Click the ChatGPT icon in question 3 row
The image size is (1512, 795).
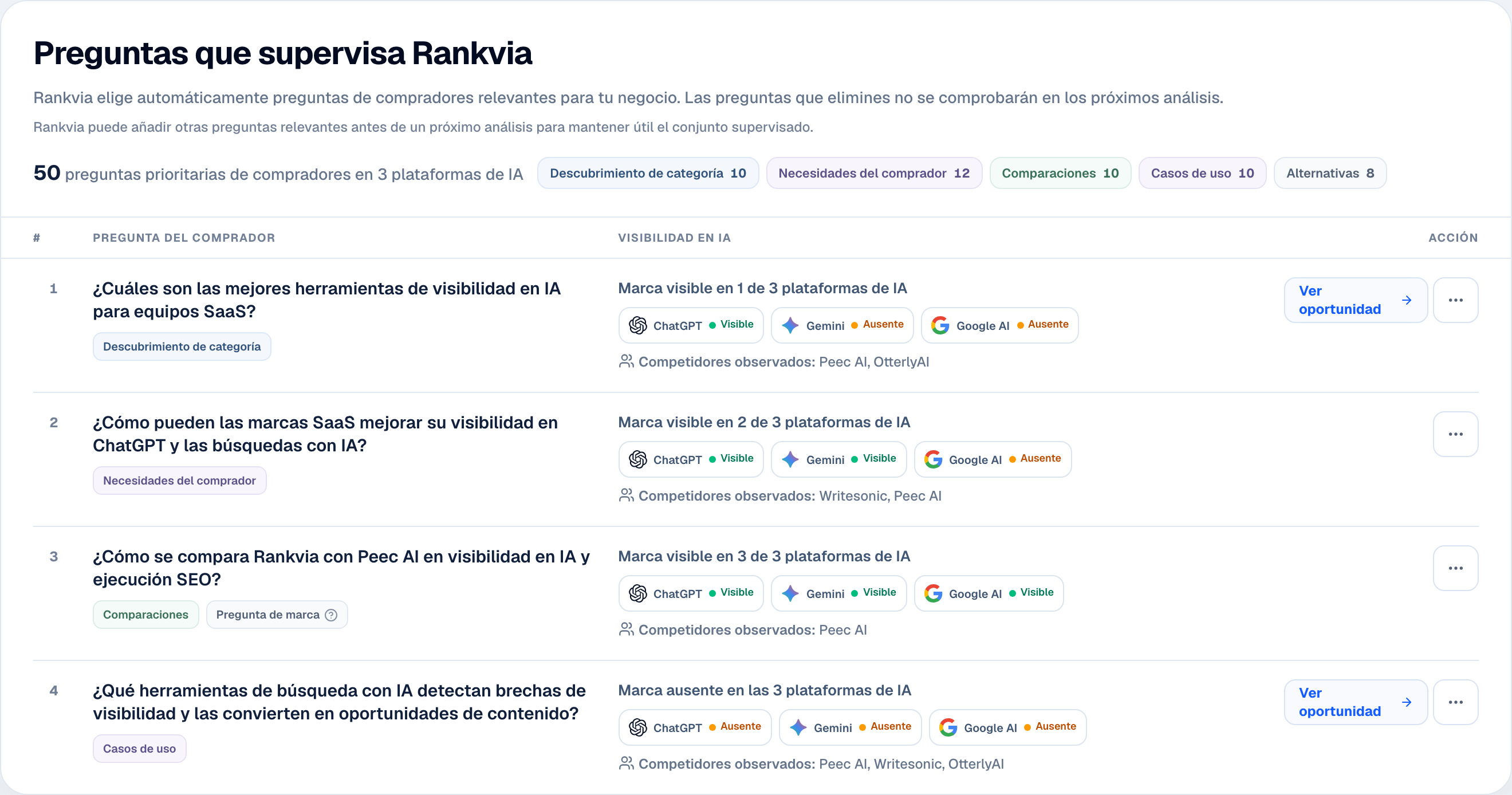click(x=637, y=593)
